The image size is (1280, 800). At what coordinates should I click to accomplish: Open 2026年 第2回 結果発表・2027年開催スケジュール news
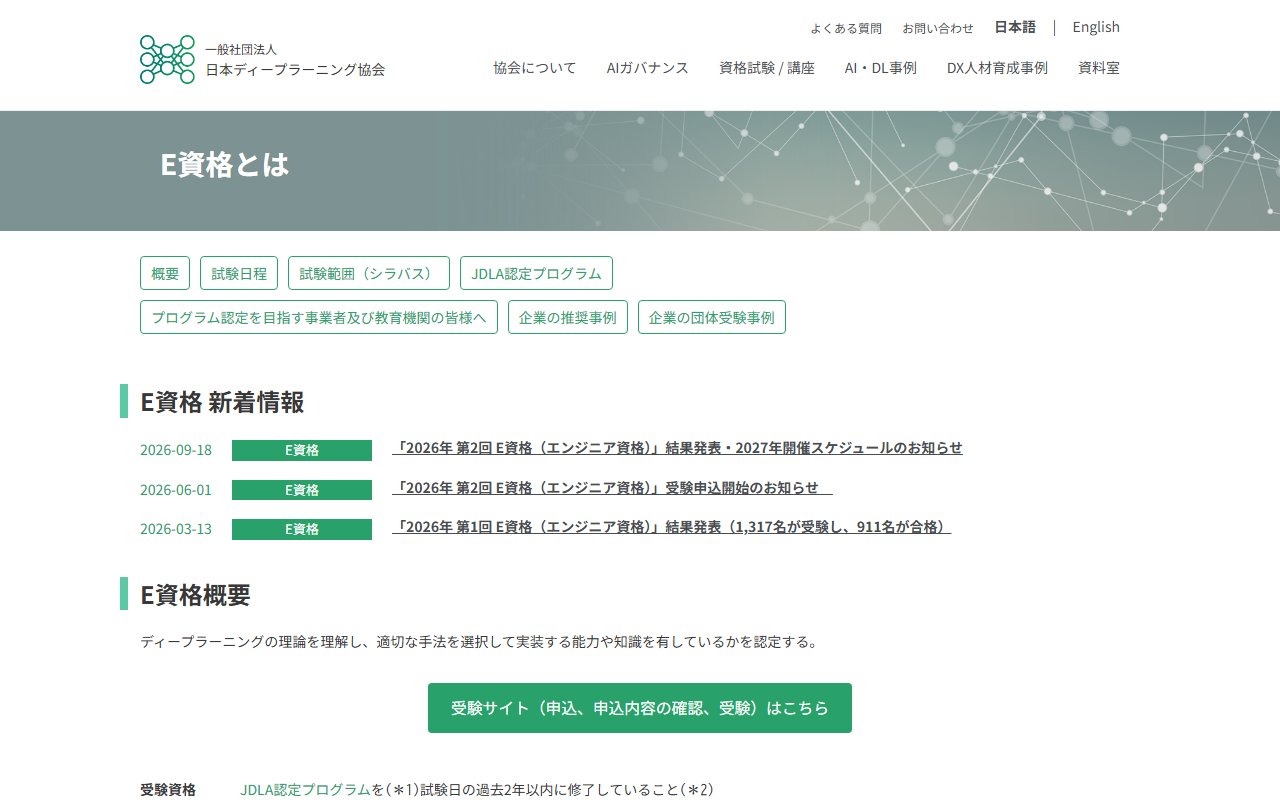677,448
